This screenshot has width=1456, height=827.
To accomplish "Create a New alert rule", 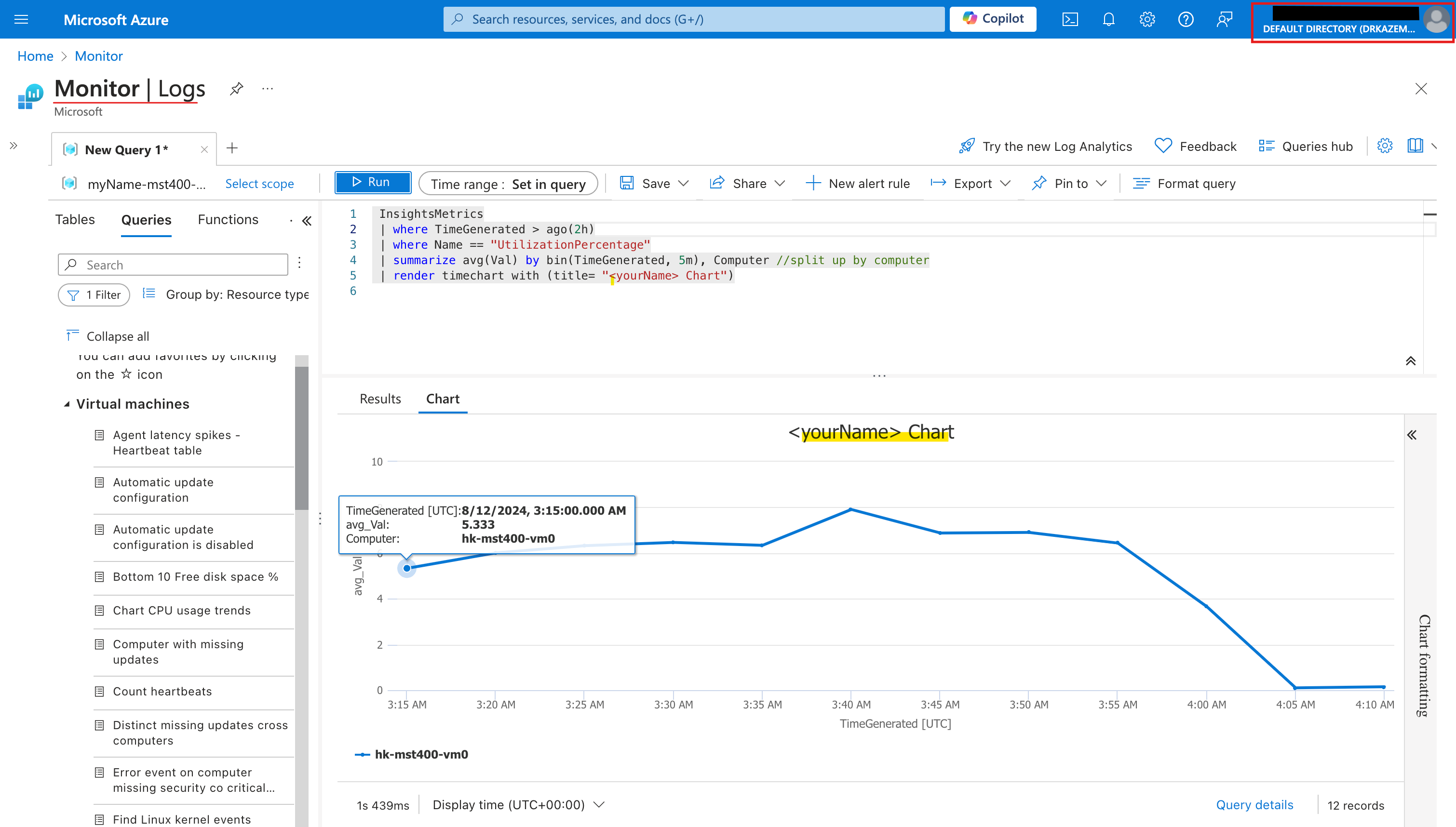I will pyautogui.click(x=858, y=184).
